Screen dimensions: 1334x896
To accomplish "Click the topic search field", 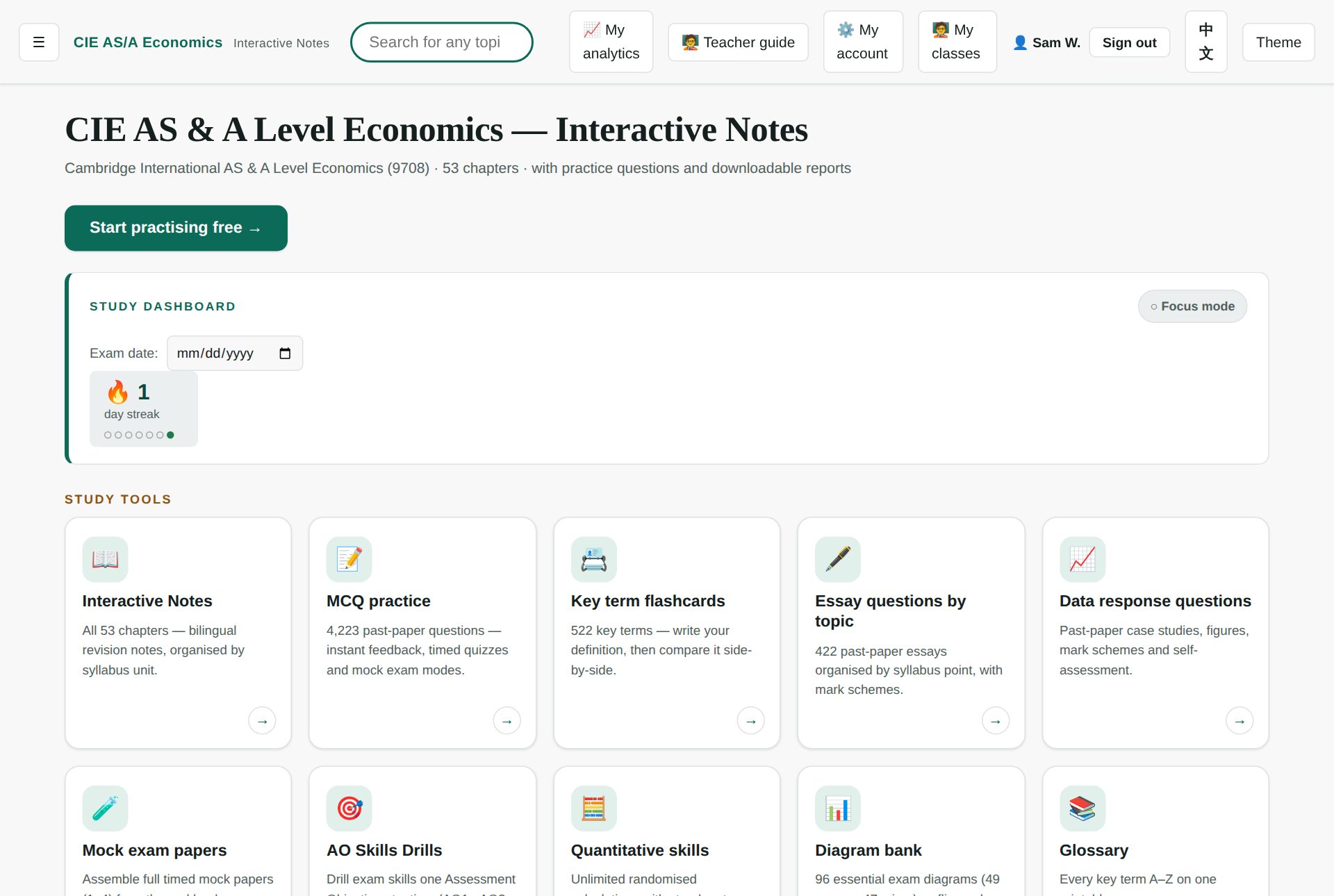I will (x=442, y=42).
